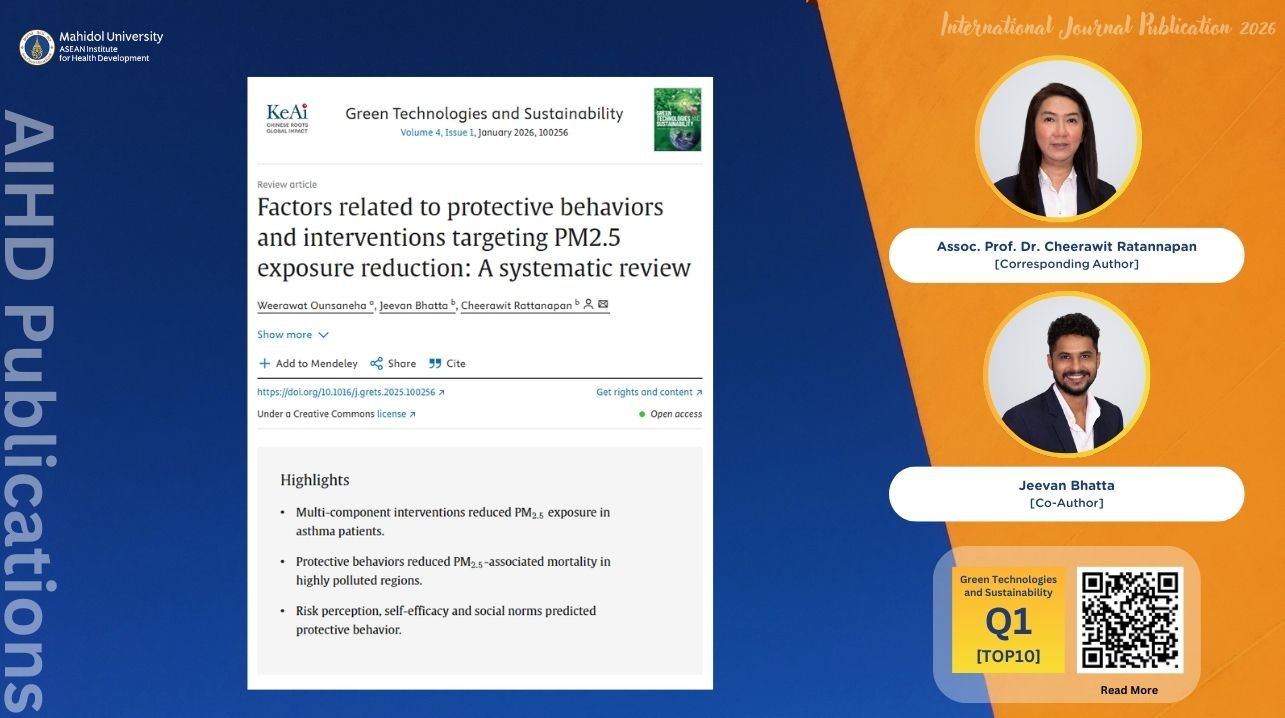Screen dimensions: 1285x718
Task: Expand the Show more chevron
Action: click(x=323, y=335)
